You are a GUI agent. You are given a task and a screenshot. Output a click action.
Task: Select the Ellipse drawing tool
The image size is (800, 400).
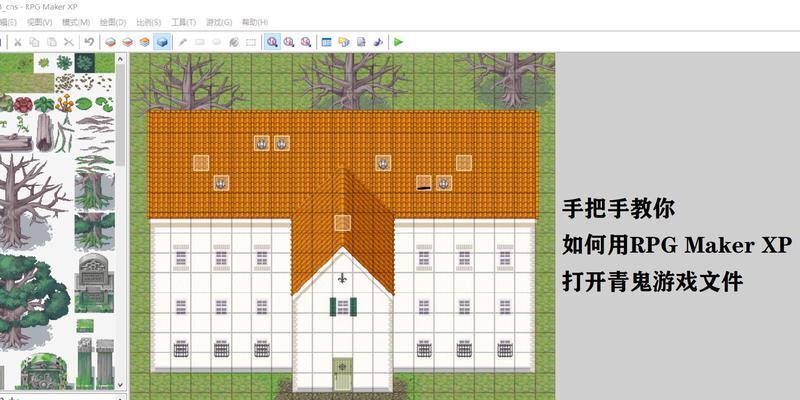click(x=216, y=42)
